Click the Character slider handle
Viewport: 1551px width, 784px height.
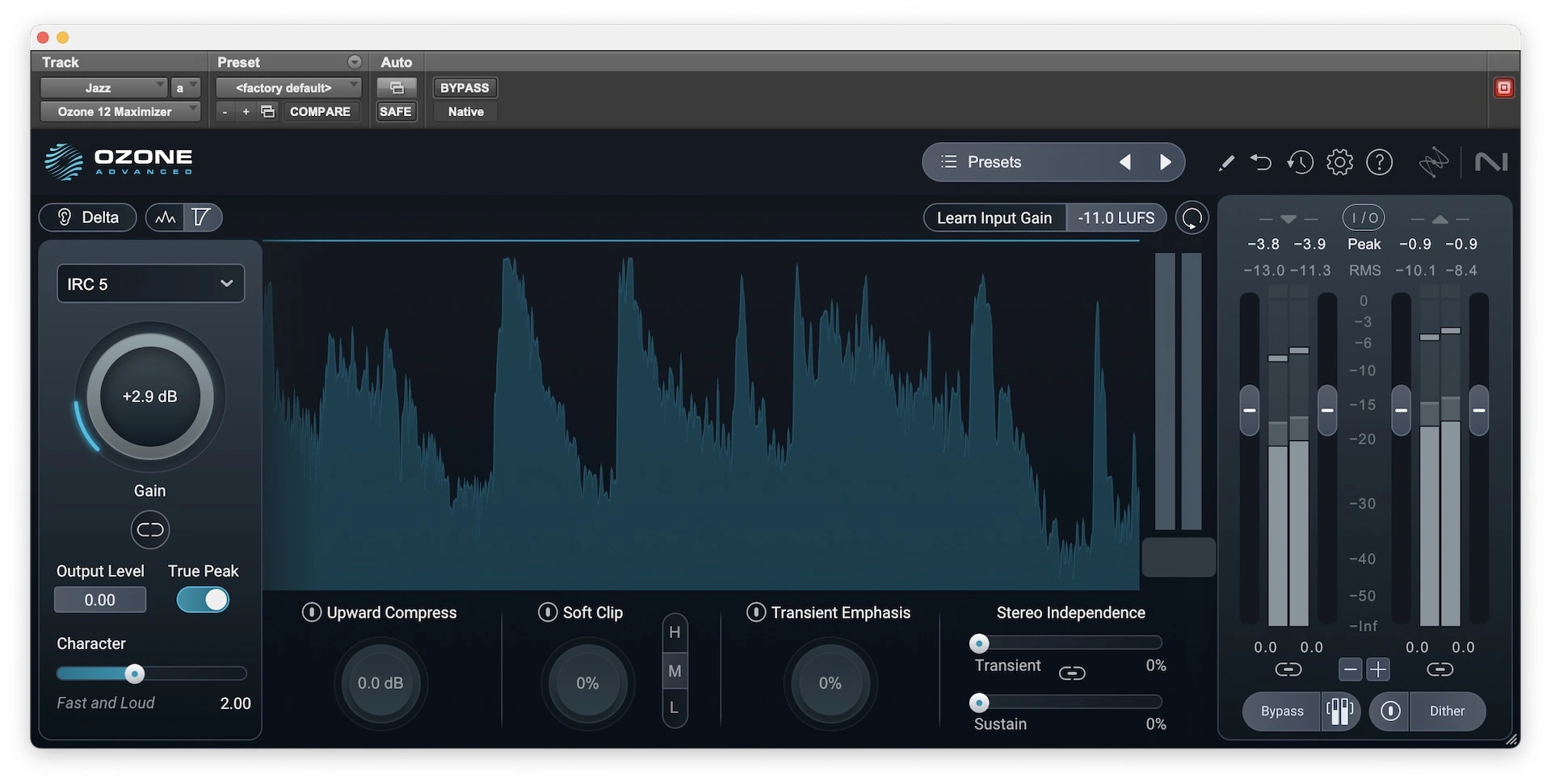tap(135, 673)
